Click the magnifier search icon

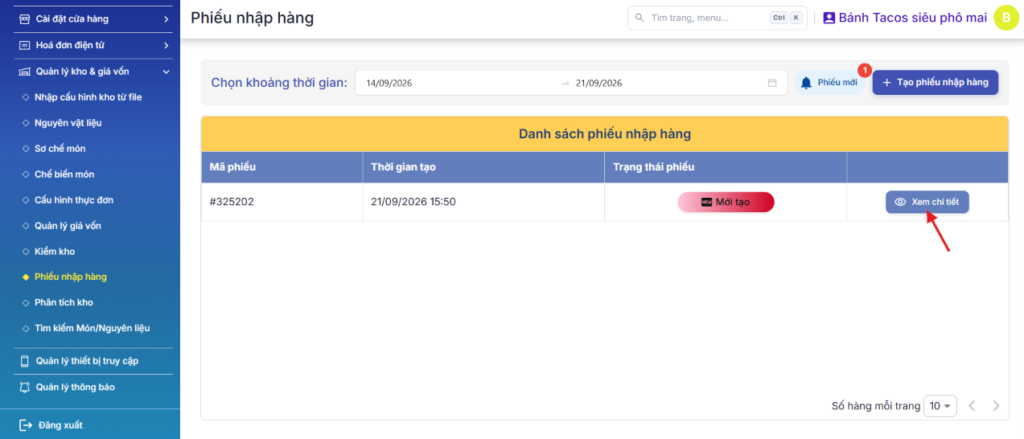(639, 18)
